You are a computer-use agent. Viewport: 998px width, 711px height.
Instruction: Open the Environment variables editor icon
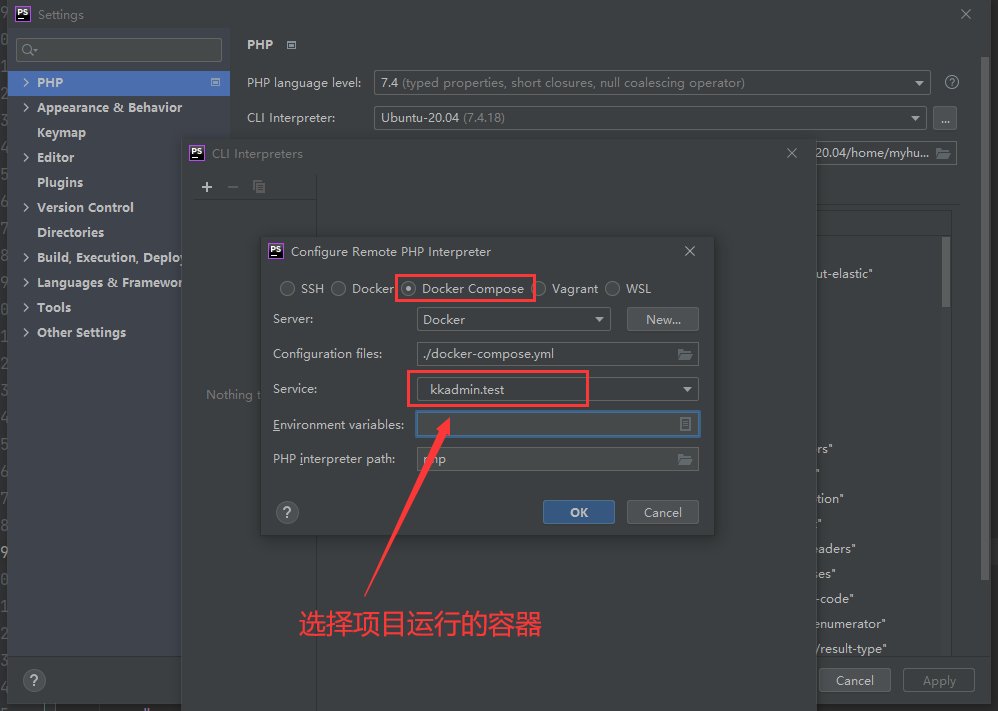coord(686,424)
